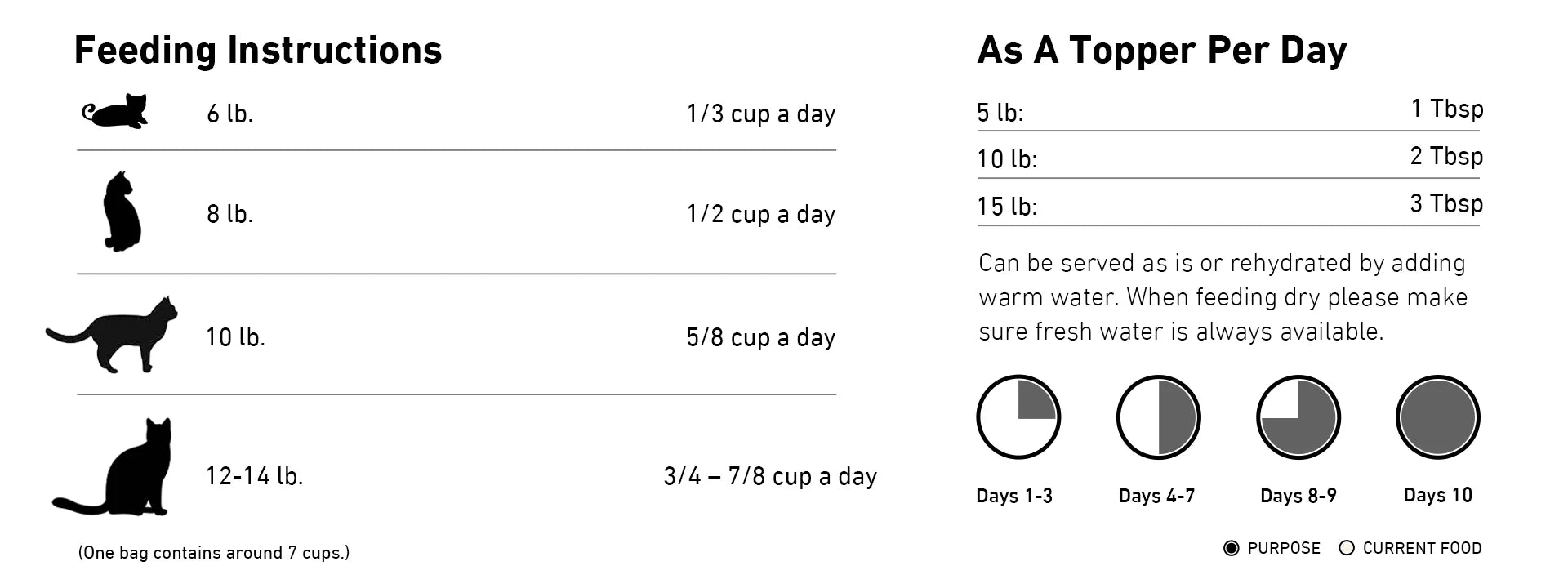1568x588 pixels.
Task: Click the half-filled Days 4-7 pie chart
Action: click(x=1158, y=417)
